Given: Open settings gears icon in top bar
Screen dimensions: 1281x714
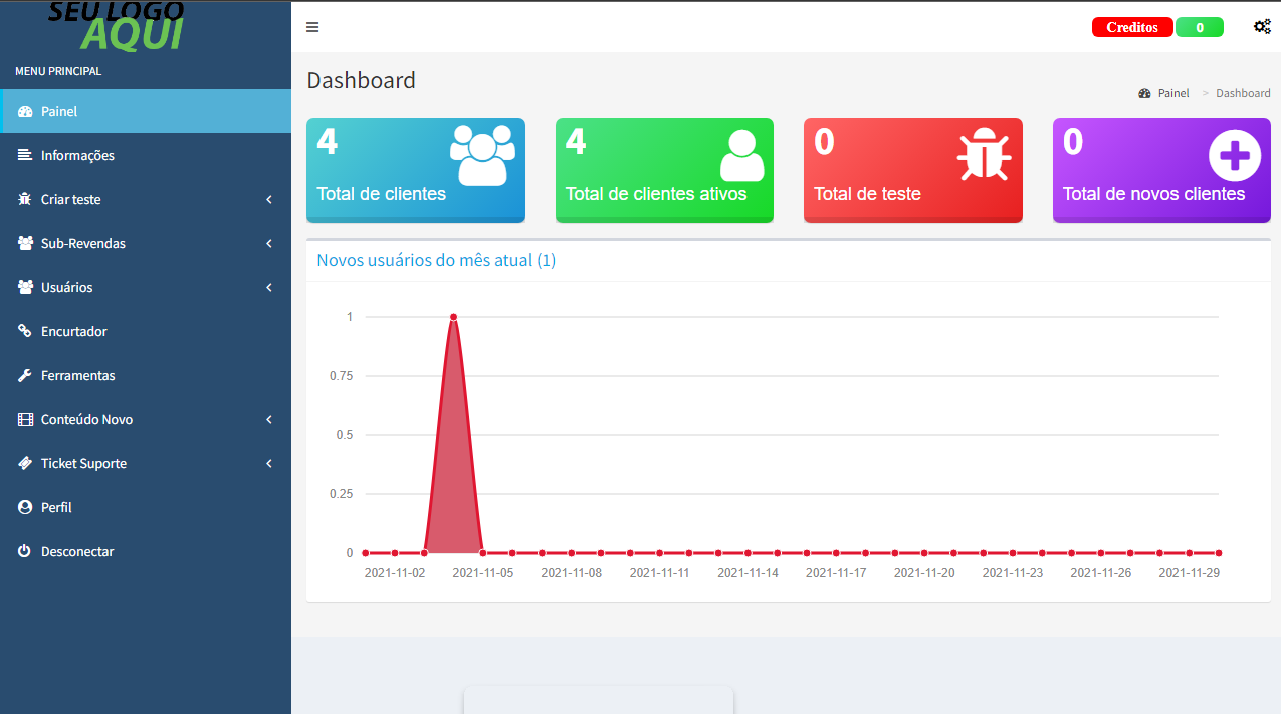Looking at the screenshot, I should coord(1262,27).
